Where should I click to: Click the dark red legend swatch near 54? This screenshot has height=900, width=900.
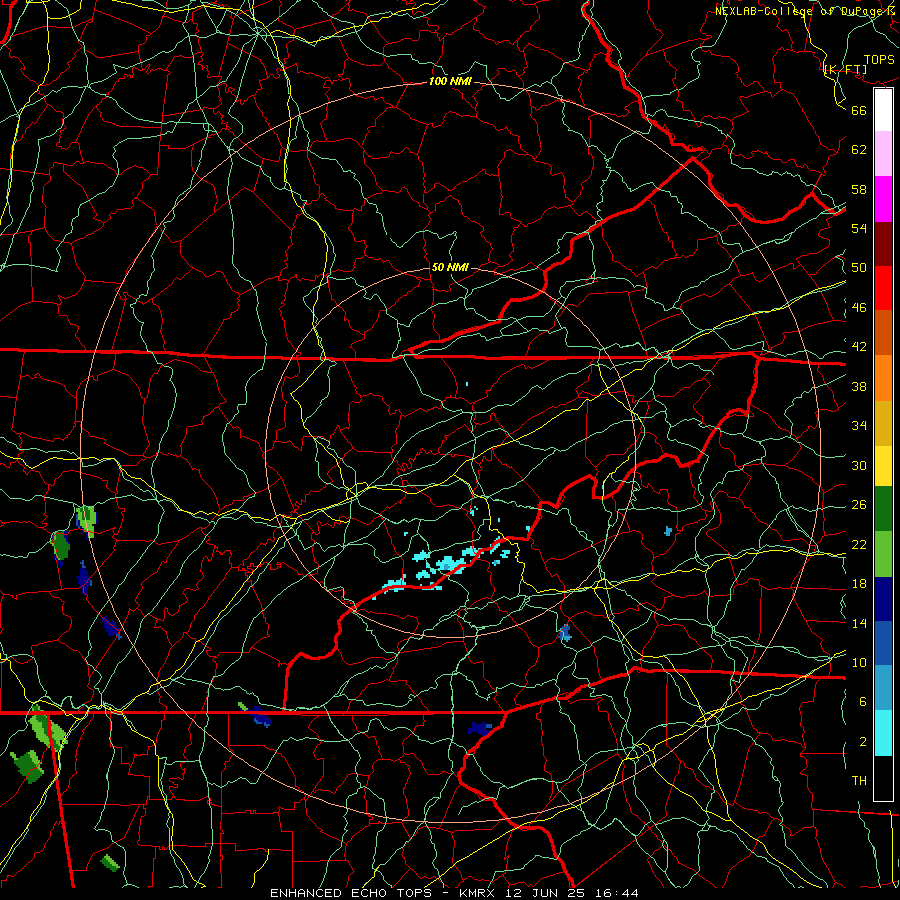pyautogui.click(x=883, y=243)
